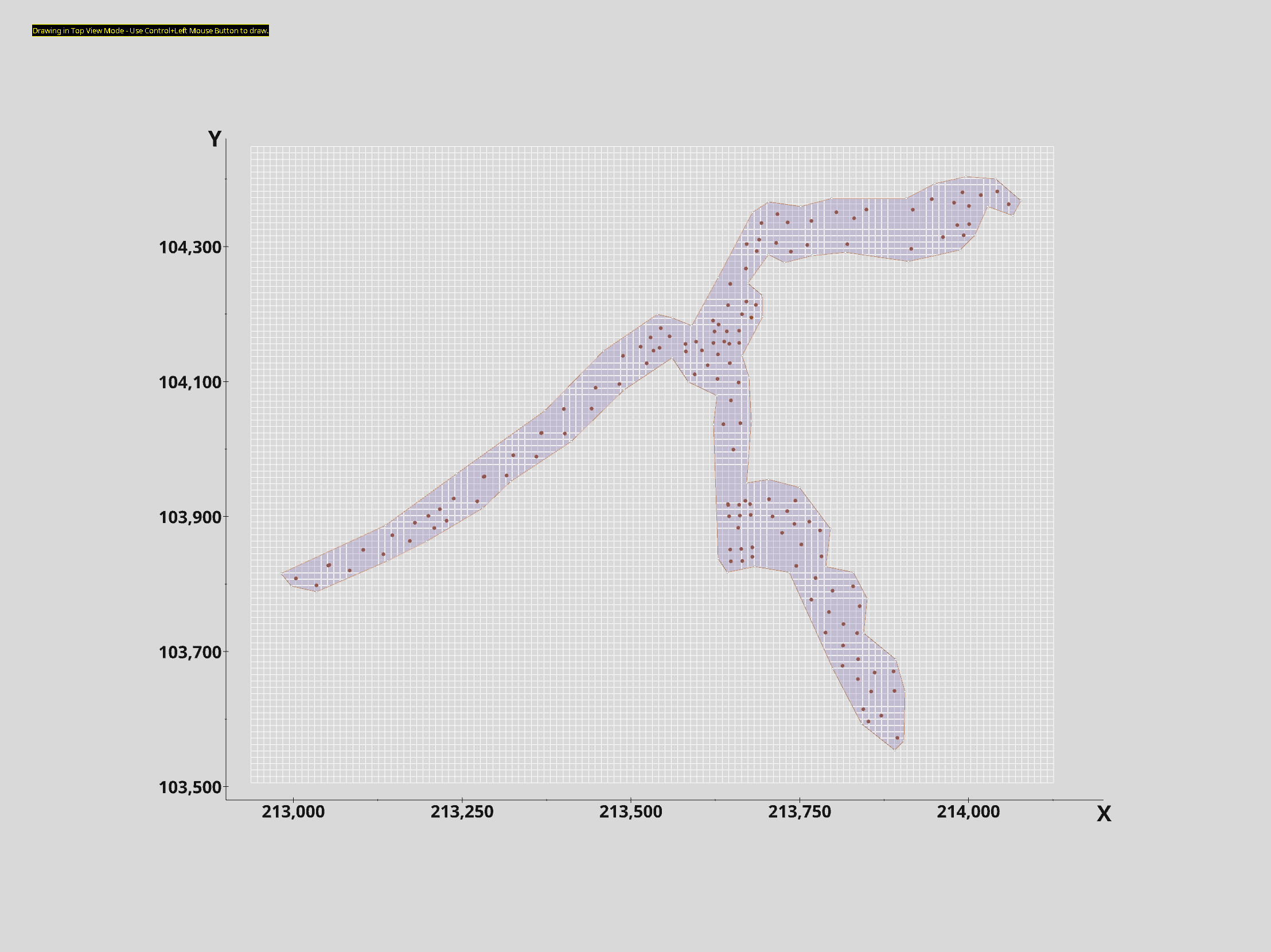The width and height of the screenshot is (1271, 952).
Task: Select the bottommost red data point
Action: [x=897, y=738]
